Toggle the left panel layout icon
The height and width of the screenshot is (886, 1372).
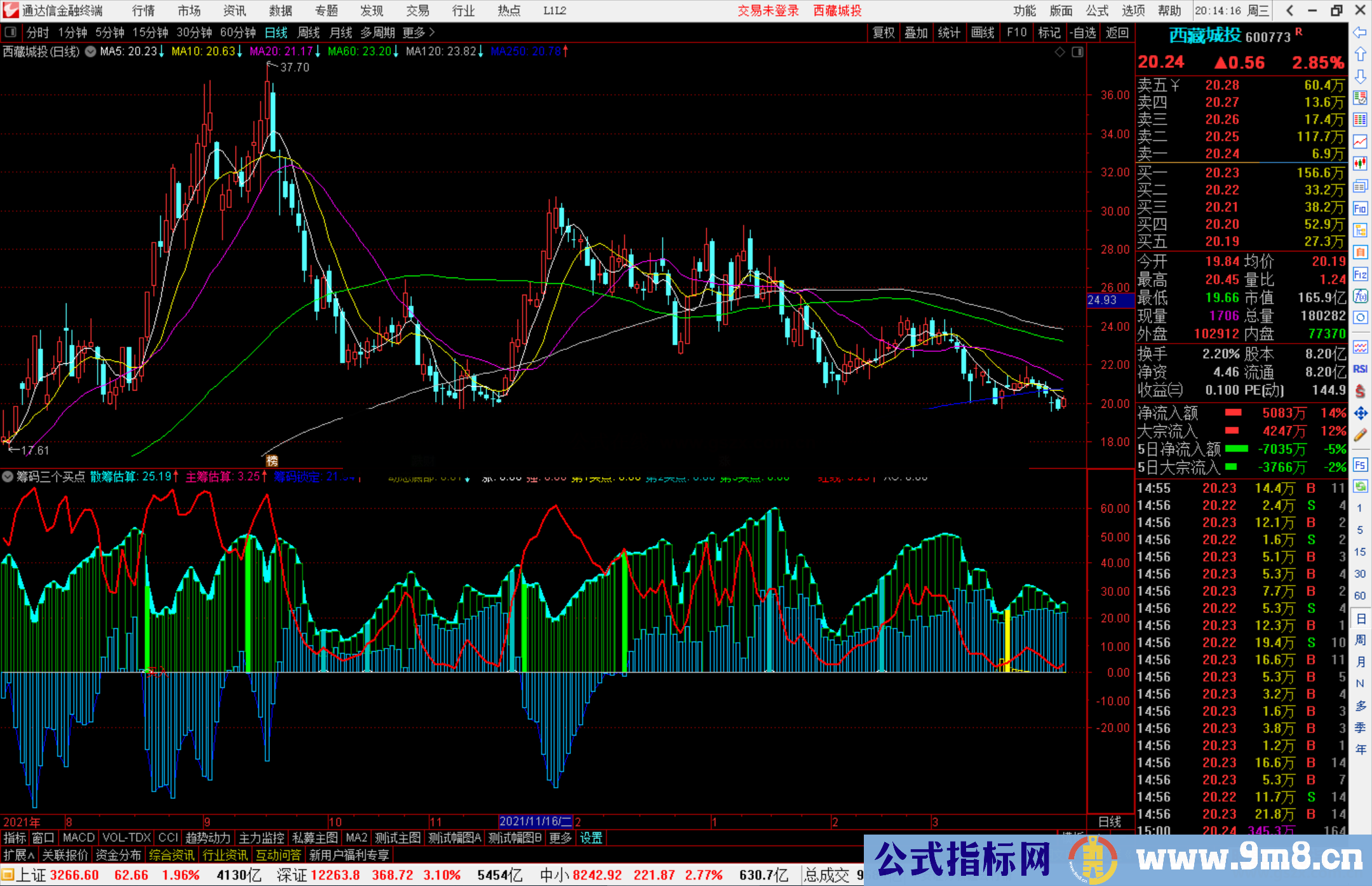click(x=11, y=32)
